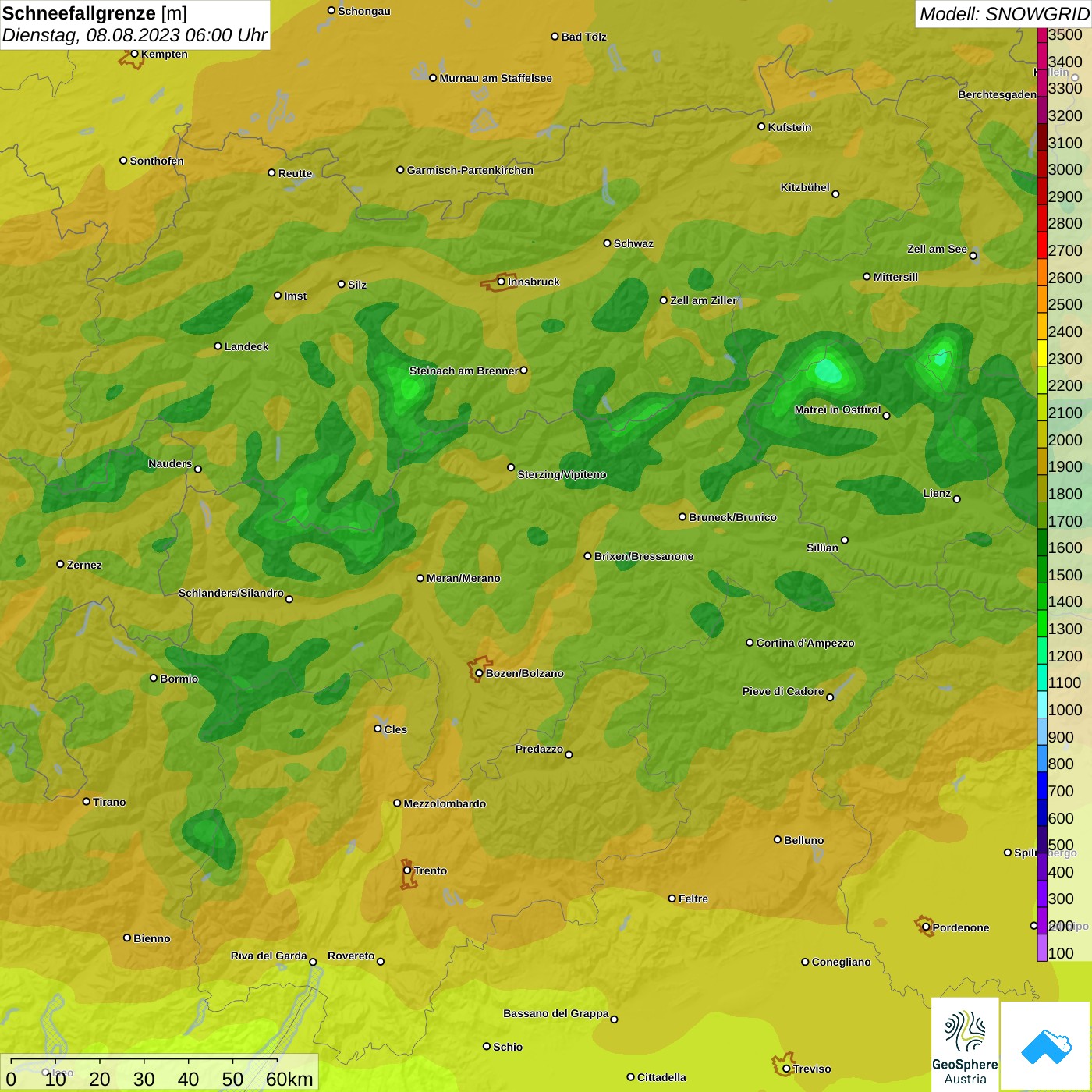1092x1092 pixels.
Task: Click the Bormio marker dot
Action: click(x=154, y=678)
